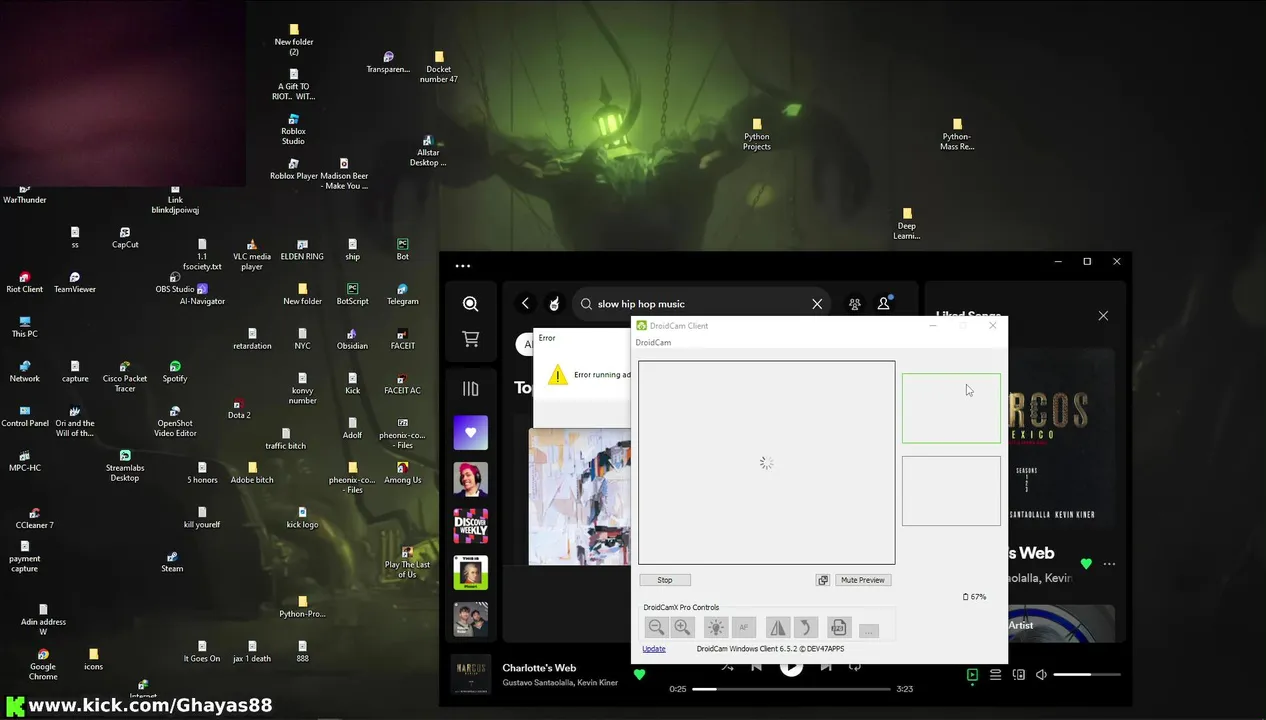Select the Google Chrome desktop shortcut
Screen dimensions: 1266x720
click(x=43, y=664)
